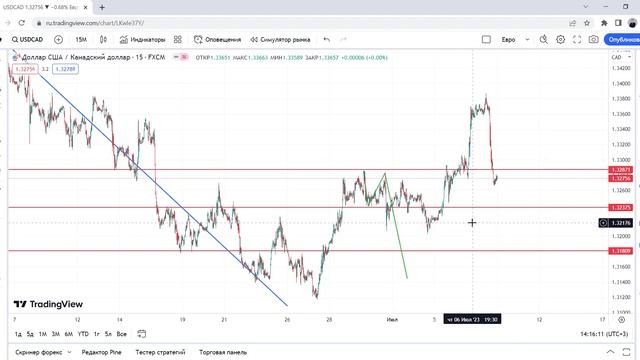Select the YTD date range

point(83,334)
